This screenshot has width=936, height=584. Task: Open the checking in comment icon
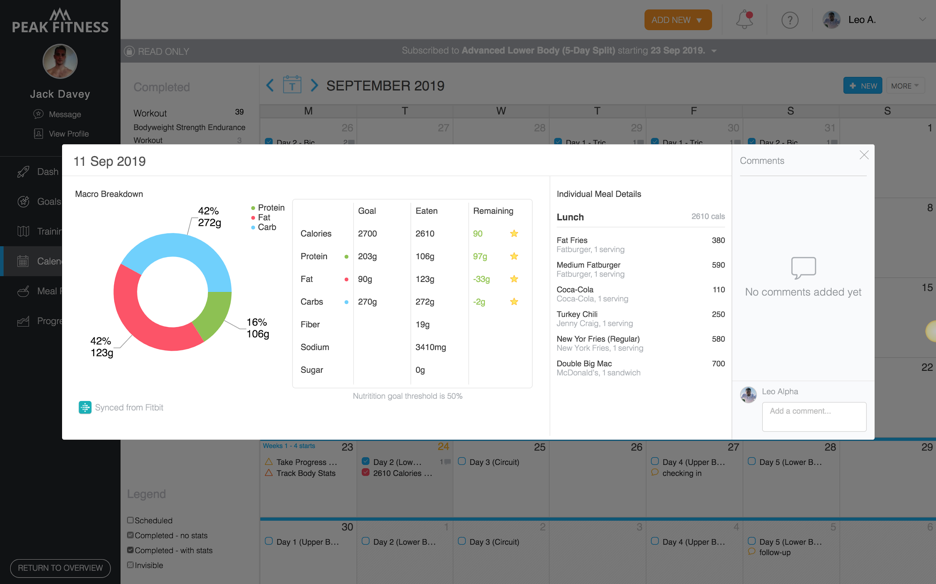(655, 472)
